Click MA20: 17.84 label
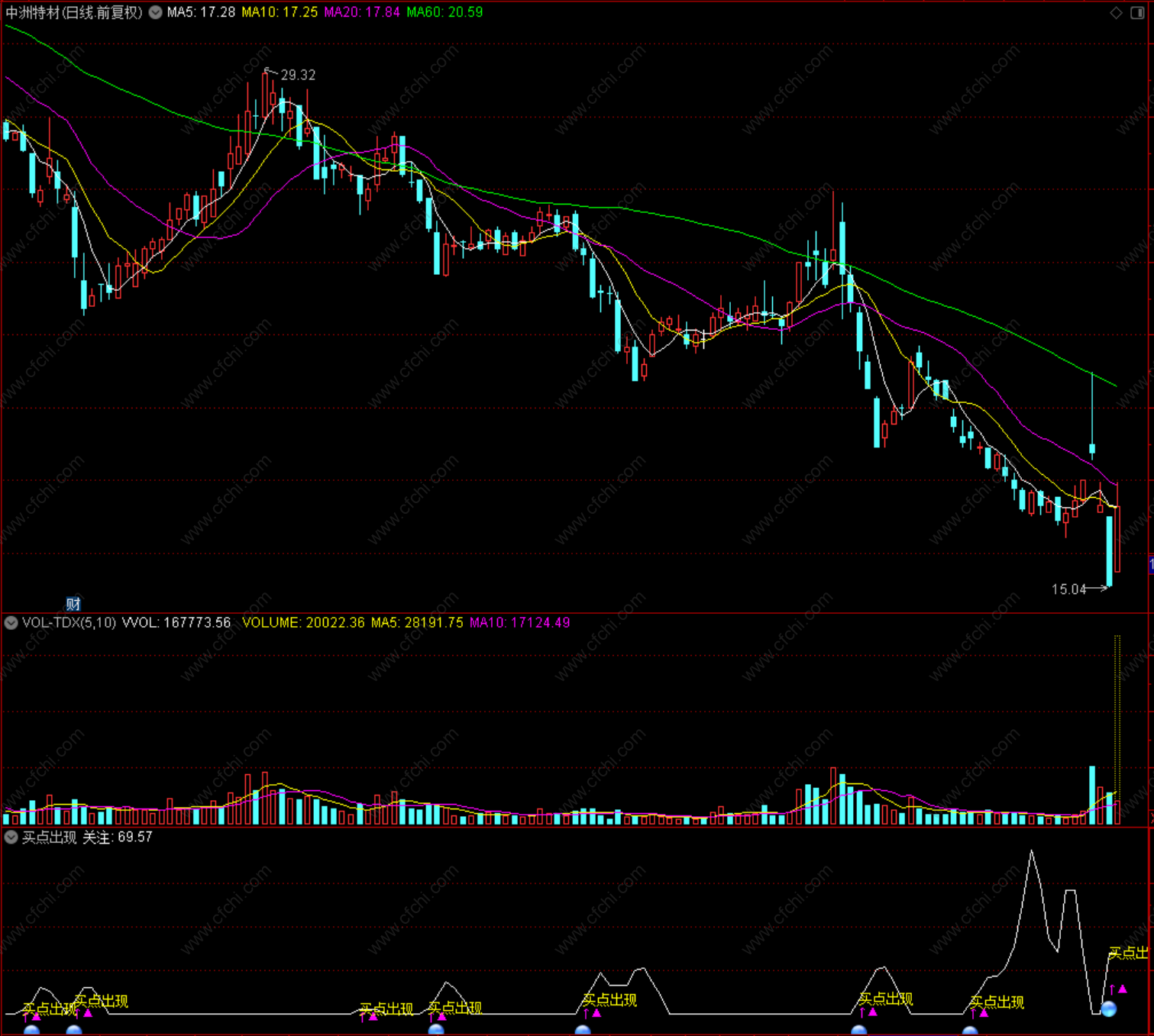This screenshot has height=1036, width=1154. coord(362,12)
